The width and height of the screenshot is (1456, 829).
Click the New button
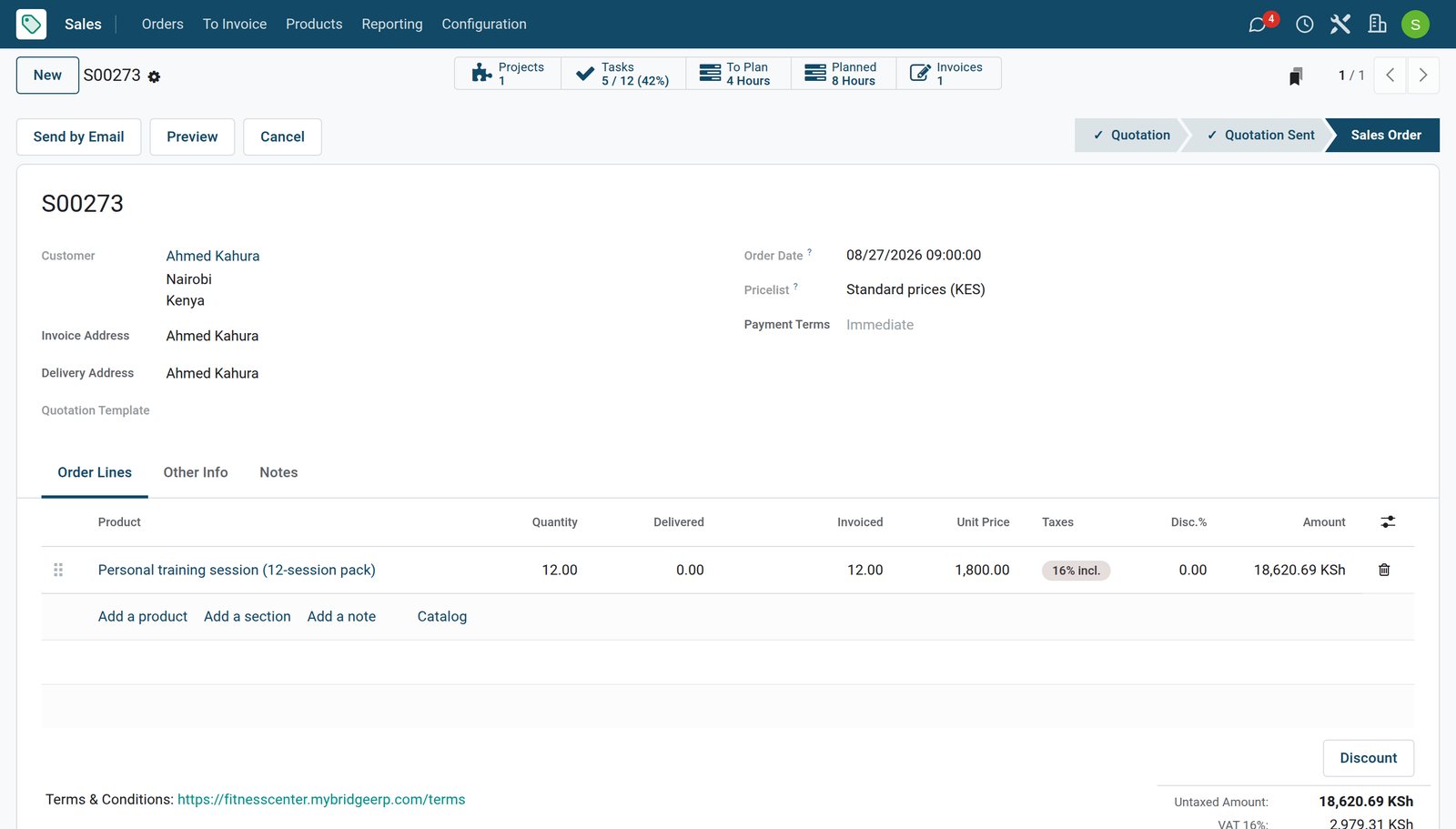click(47, 76)
